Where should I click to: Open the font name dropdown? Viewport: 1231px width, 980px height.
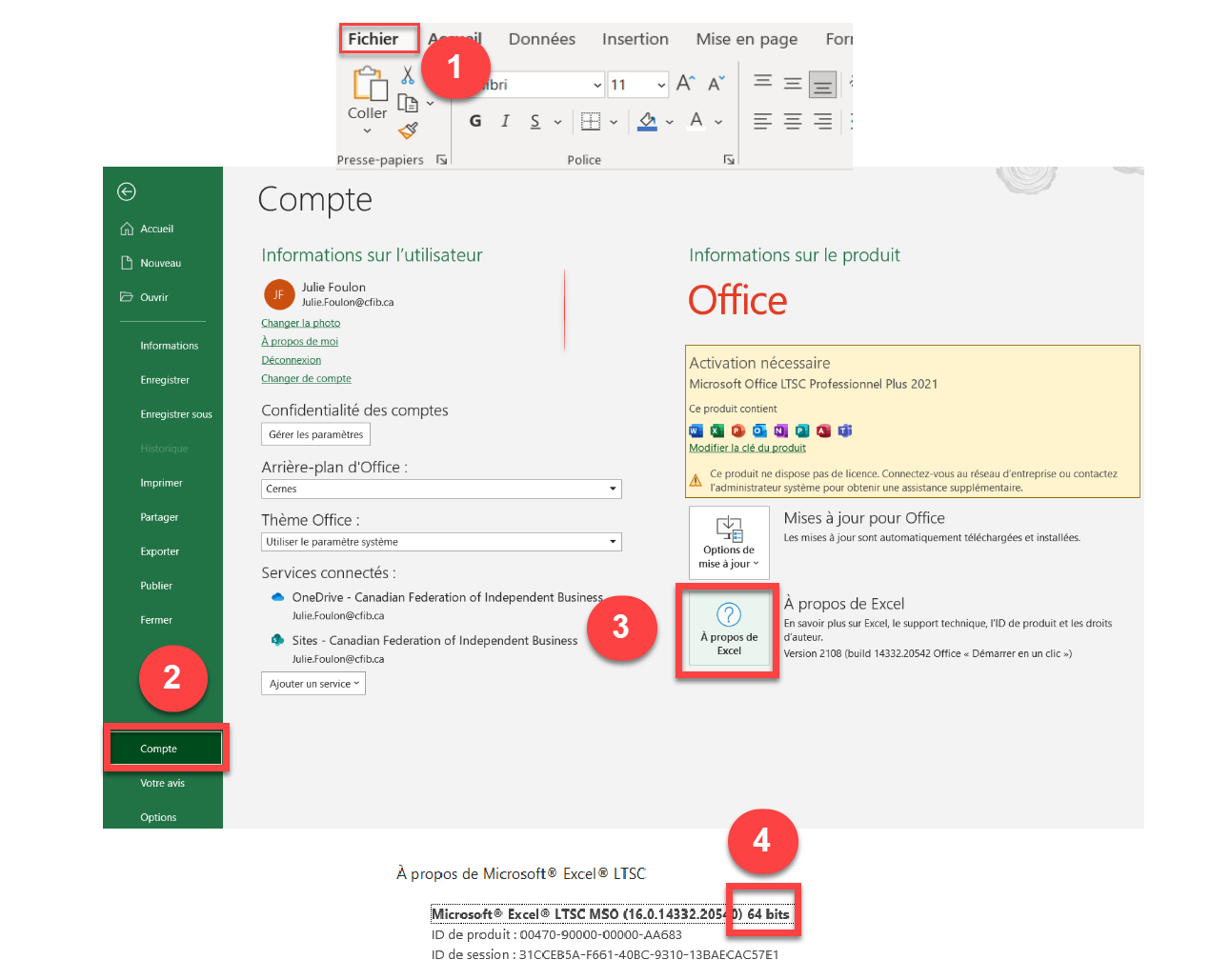[597, 85]
